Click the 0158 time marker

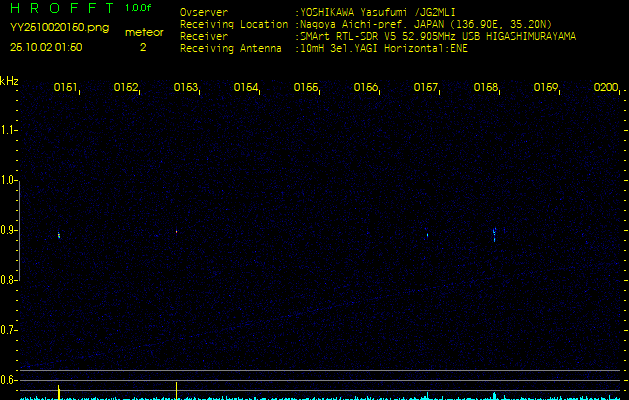(x=485, y=87)
